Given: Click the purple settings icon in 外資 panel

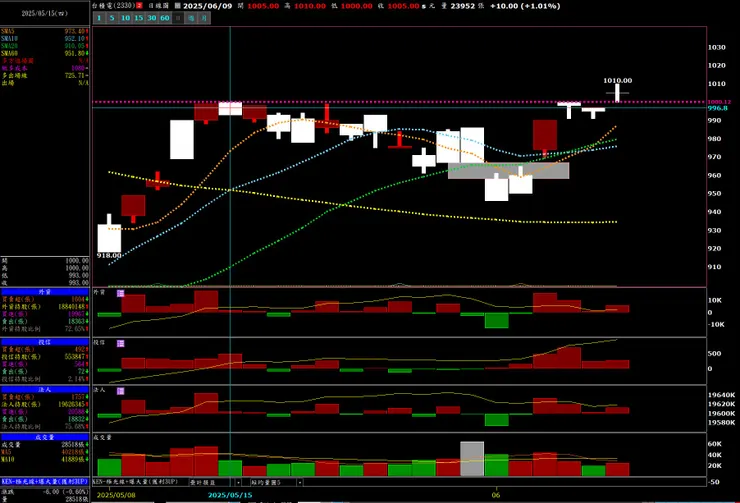Looking at the screenshot, I should point(120,293).
